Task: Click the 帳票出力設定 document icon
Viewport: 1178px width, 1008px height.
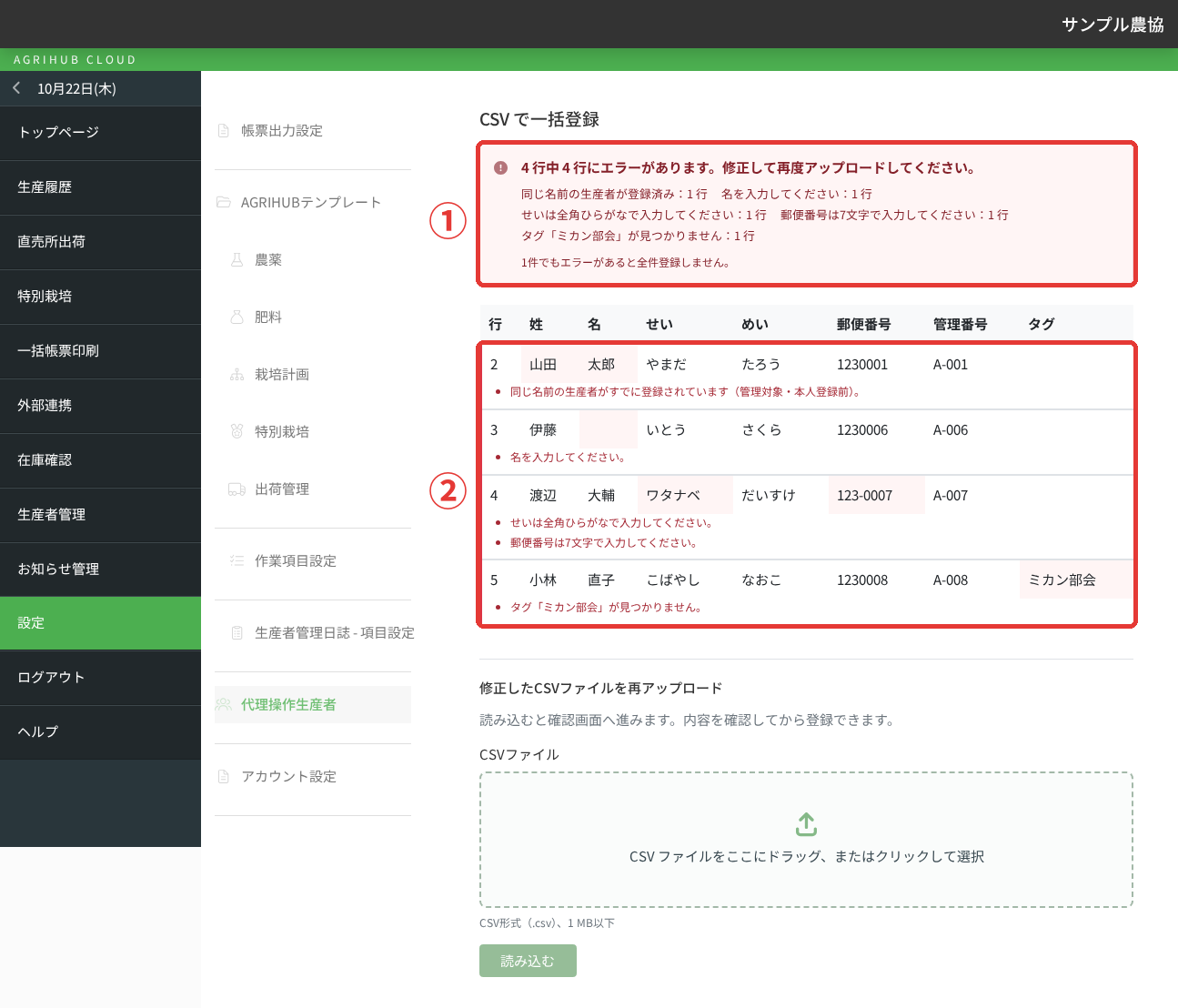Action: pos(224,131)
